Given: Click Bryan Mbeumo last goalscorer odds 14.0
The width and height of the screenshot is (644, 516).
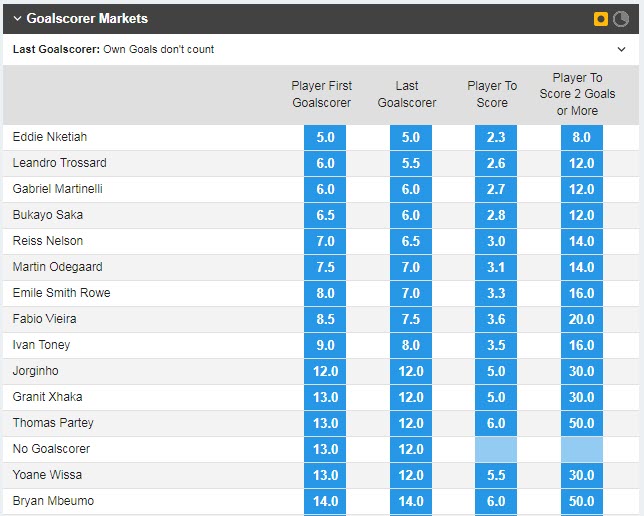Looking at the screenshot, I should pos(411,501).
